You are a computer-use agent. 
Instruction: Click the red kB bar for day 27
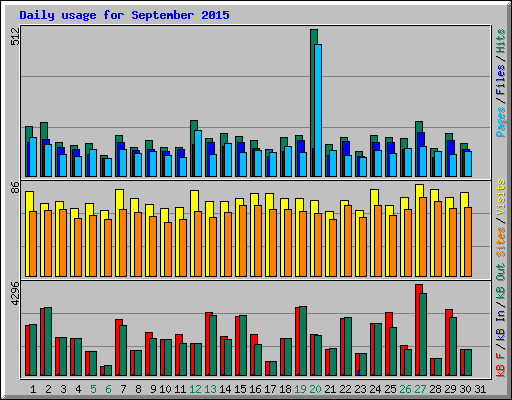(418, 330)
